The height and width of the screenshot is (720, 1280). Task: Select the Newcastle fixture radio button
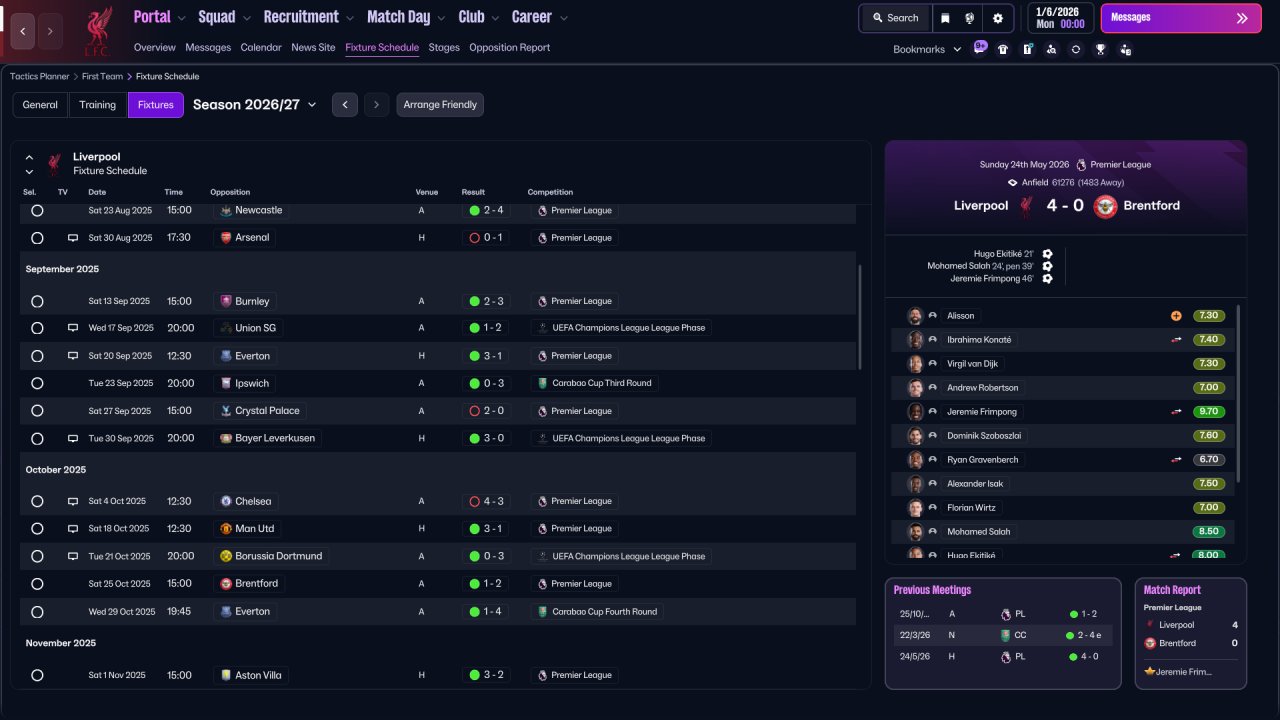point(37,211)
